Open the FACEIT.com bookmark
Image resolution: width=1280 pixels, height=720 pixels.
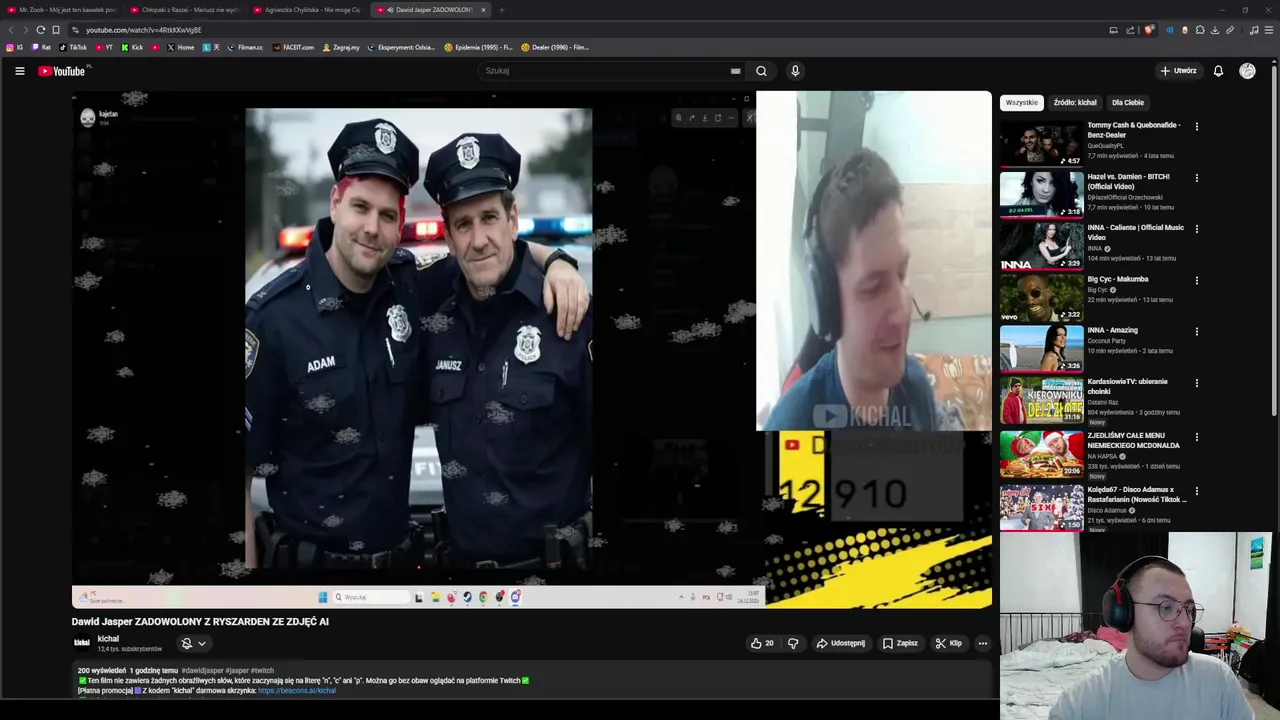[x=293, y=47]
